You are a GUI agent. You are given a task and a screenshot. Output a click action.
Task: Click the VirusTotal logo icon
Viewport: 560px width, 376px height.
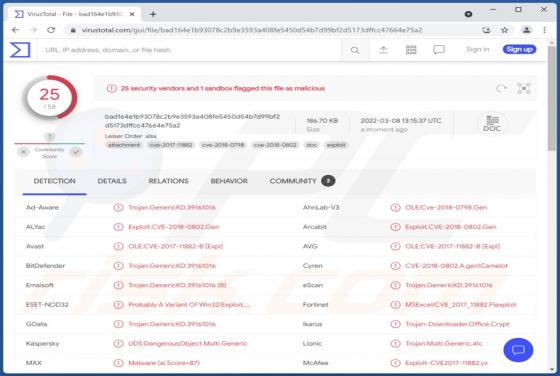point(20,50)
